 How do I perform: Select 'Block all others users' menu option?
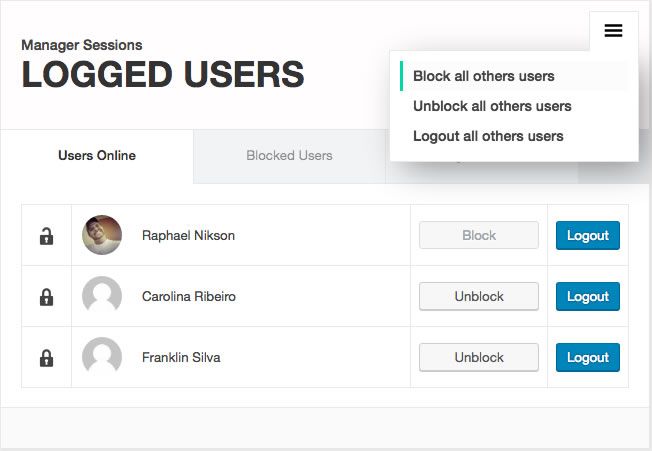tap(484, 76)
